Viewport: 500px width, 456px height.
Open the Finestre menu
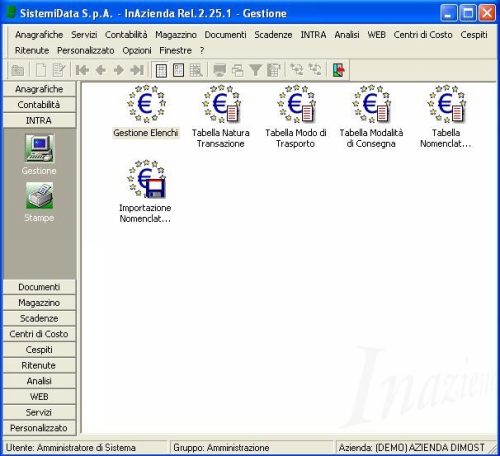(x=176, y=50)
